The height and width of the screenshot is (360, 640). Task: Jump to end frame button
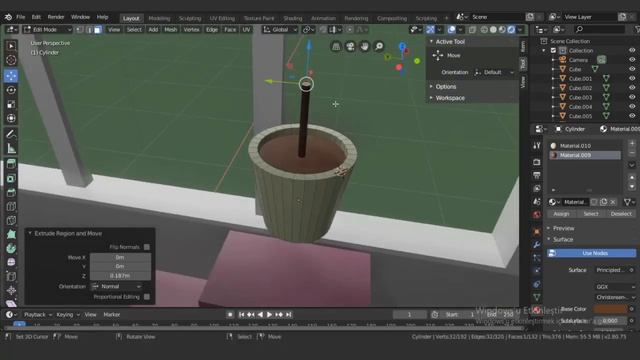coord(289,315)
